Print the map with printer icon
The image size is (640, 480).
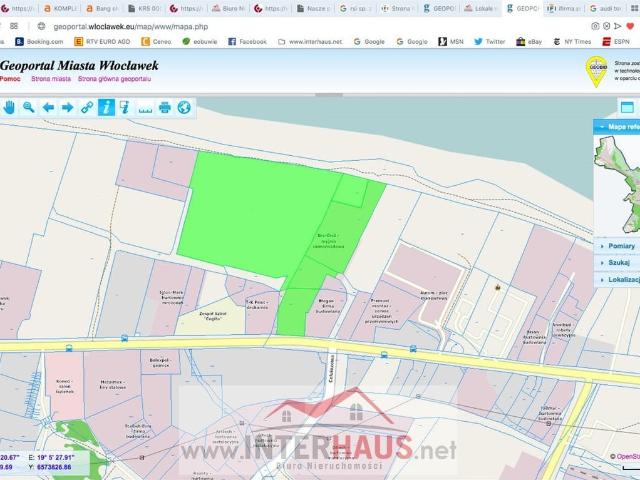(x=164, y=107)
